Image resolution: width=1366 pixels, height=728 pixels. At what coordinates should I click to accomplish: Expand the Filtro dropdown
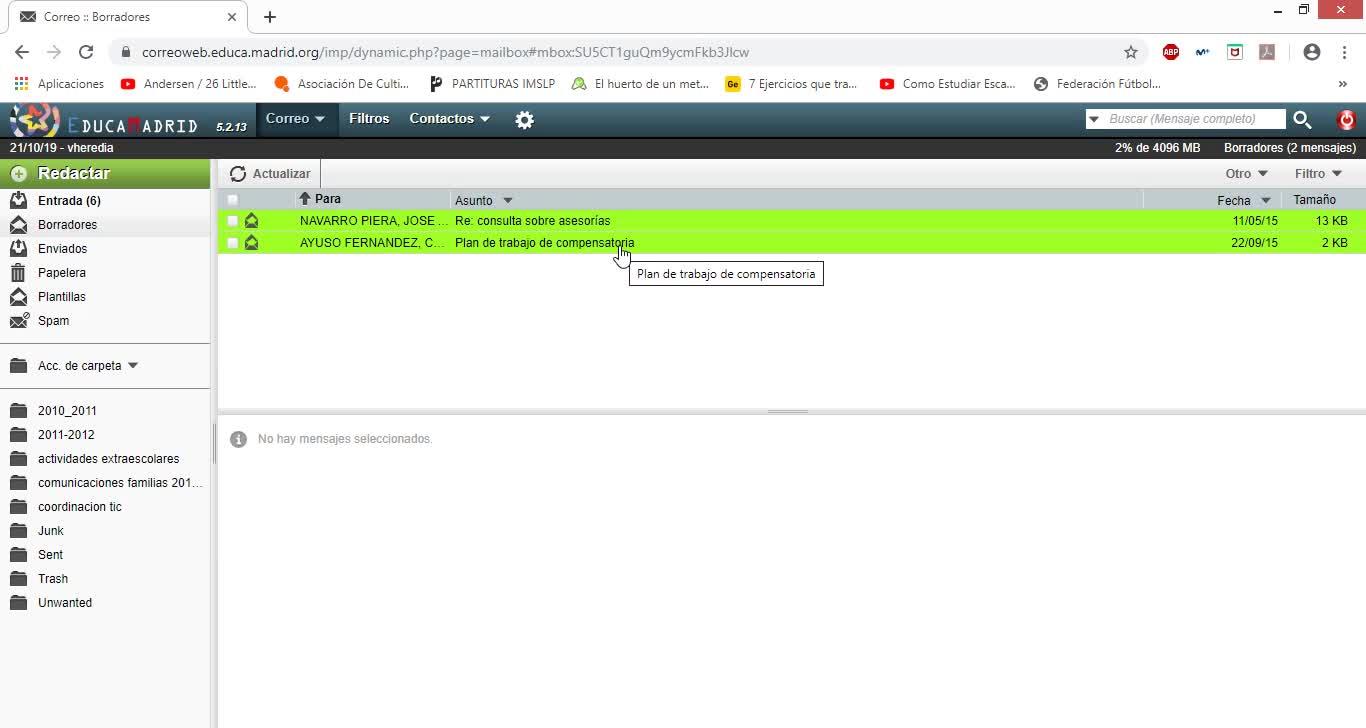[1318, 174]
